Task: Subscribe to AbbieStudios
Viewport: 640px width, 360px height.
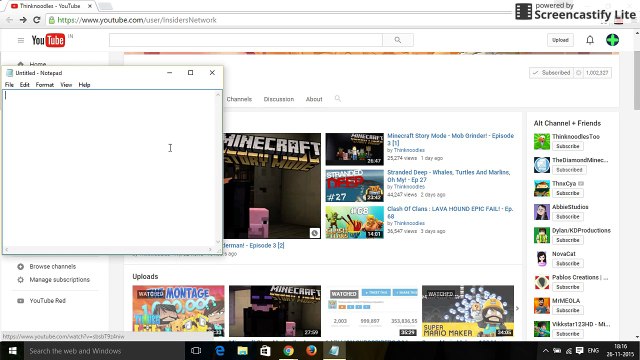Action: 567,217
